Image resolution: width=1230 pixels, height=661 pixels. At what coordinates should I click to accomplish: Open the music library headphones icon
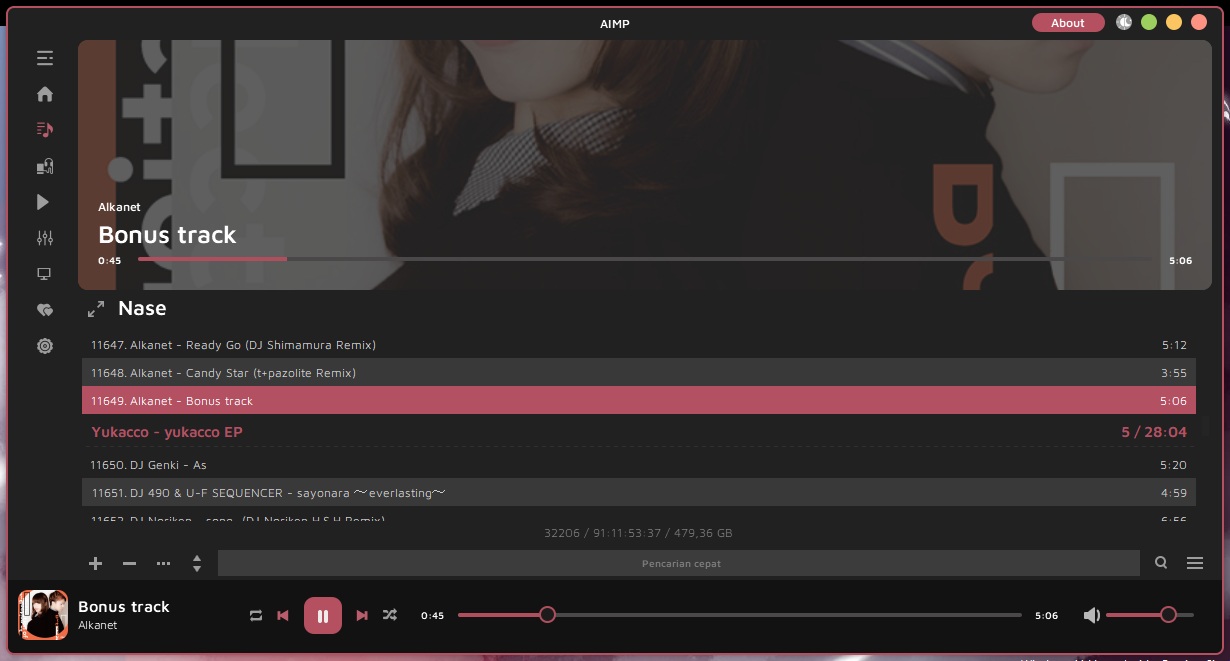pos(45,166)
